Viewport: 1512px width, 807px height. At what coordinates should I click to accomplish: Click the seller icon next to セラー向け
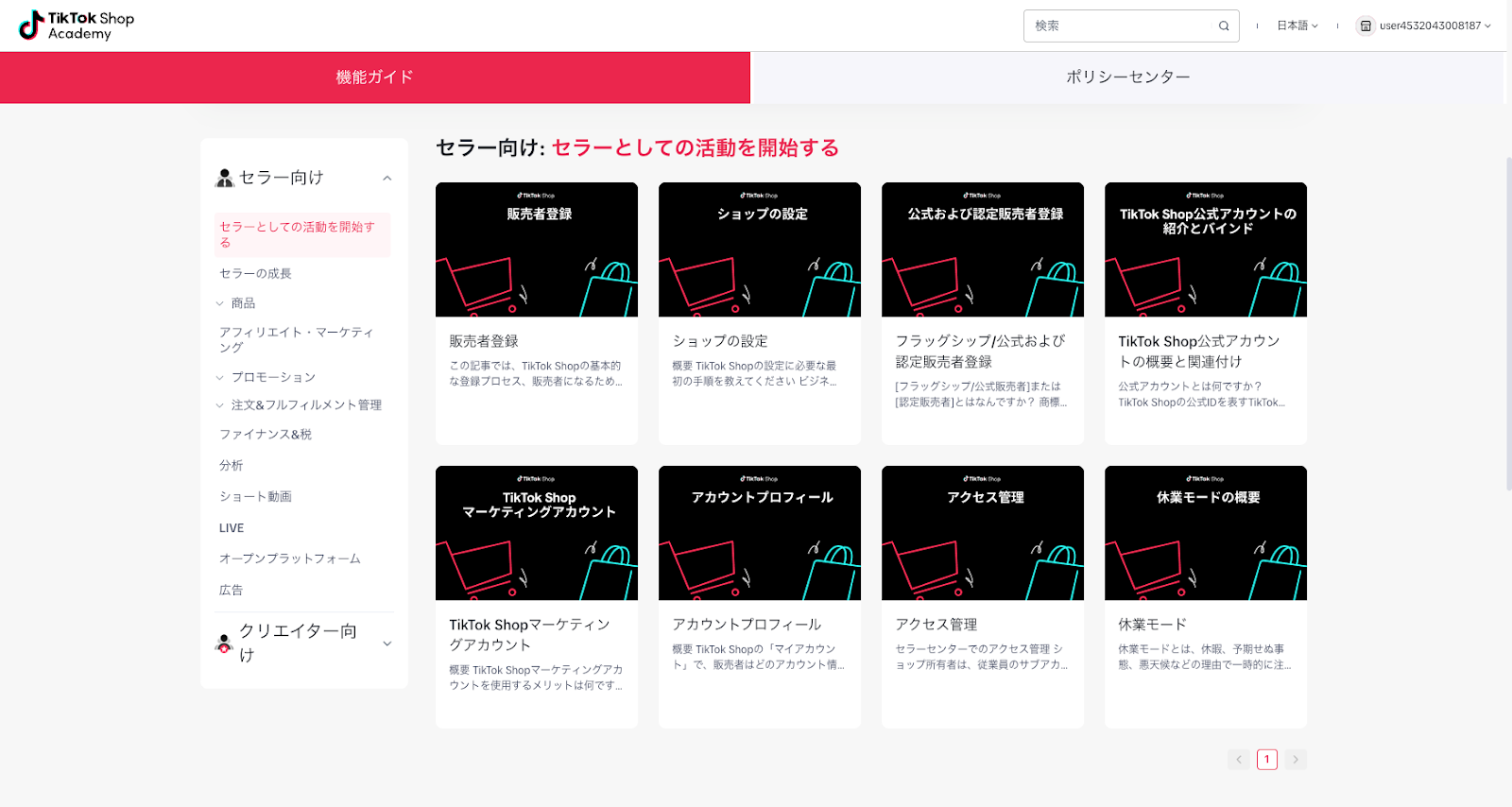225,178
